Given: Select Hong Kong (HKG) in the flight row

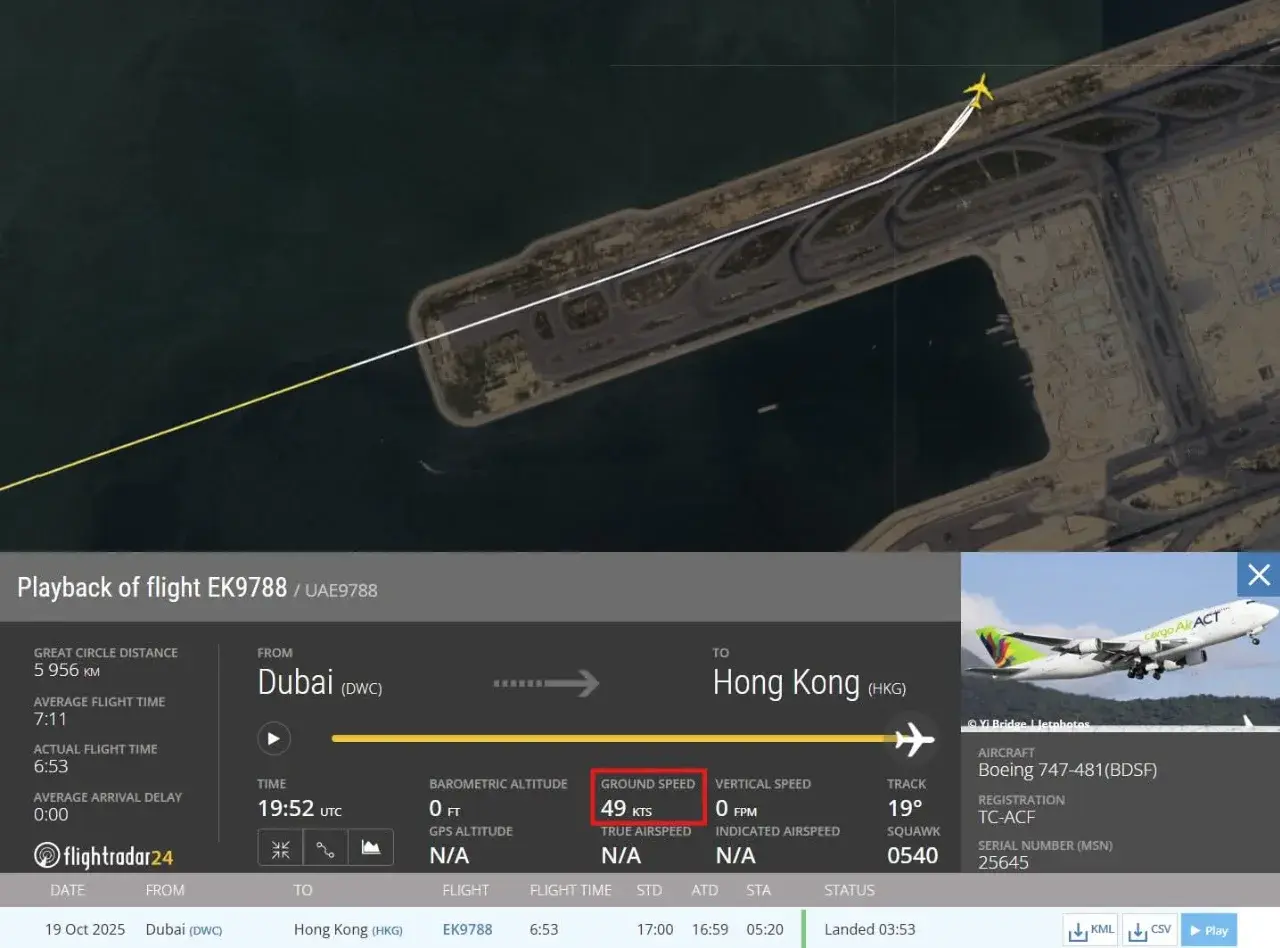Looking at the screenshot, I should tap(347, 929).
